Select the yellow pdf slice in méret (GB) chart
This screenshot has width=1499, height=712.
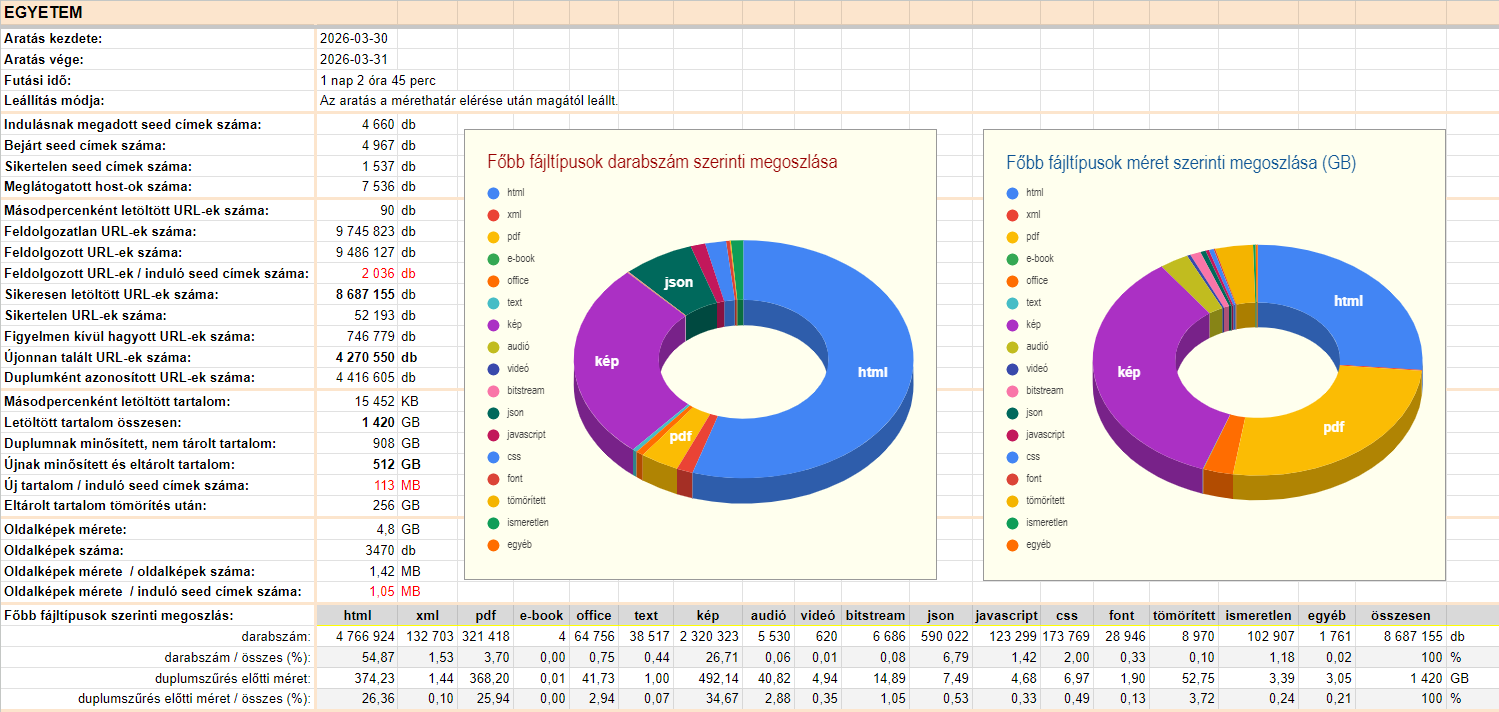tap(1320, 430)
